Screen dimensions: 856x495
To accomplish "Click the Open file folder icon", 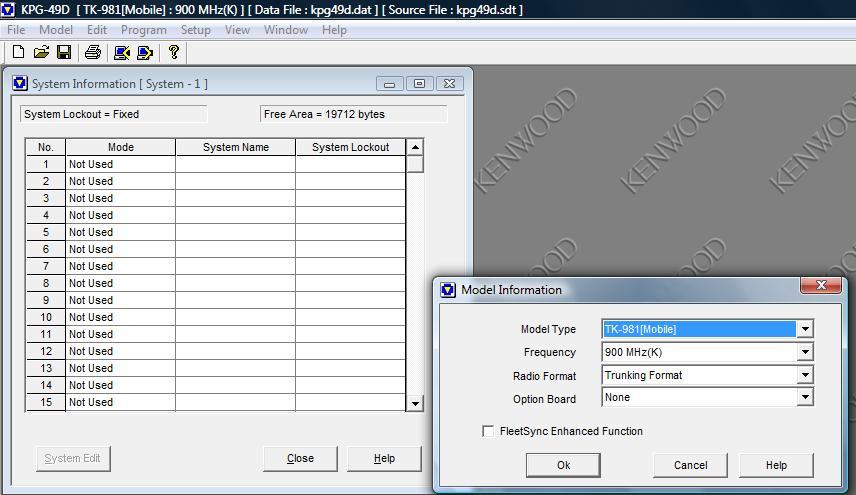I will point(41,52).
